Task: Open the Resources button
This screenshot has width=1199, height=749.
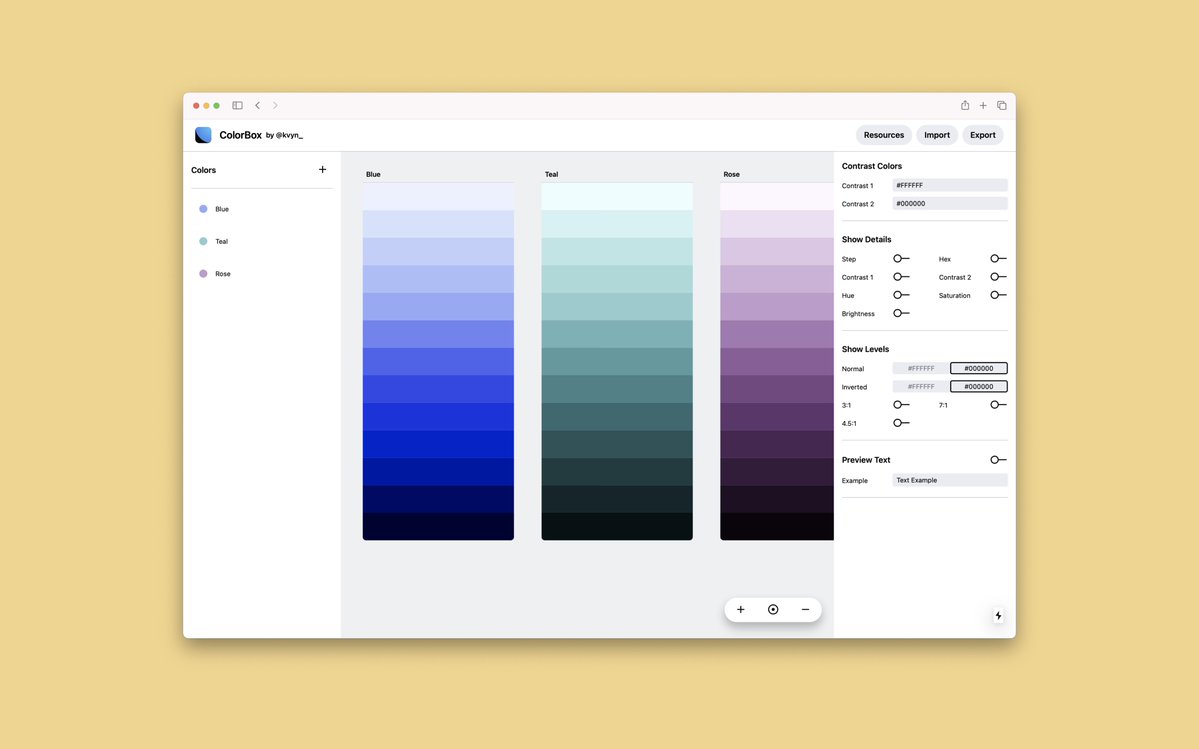Action: (883, 135)
